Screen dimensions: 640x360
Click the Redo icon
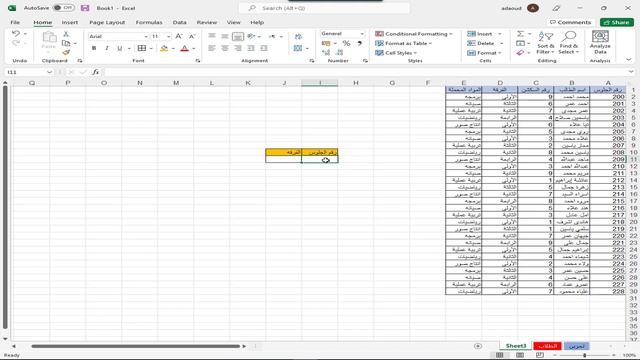[x=16, y=43]
